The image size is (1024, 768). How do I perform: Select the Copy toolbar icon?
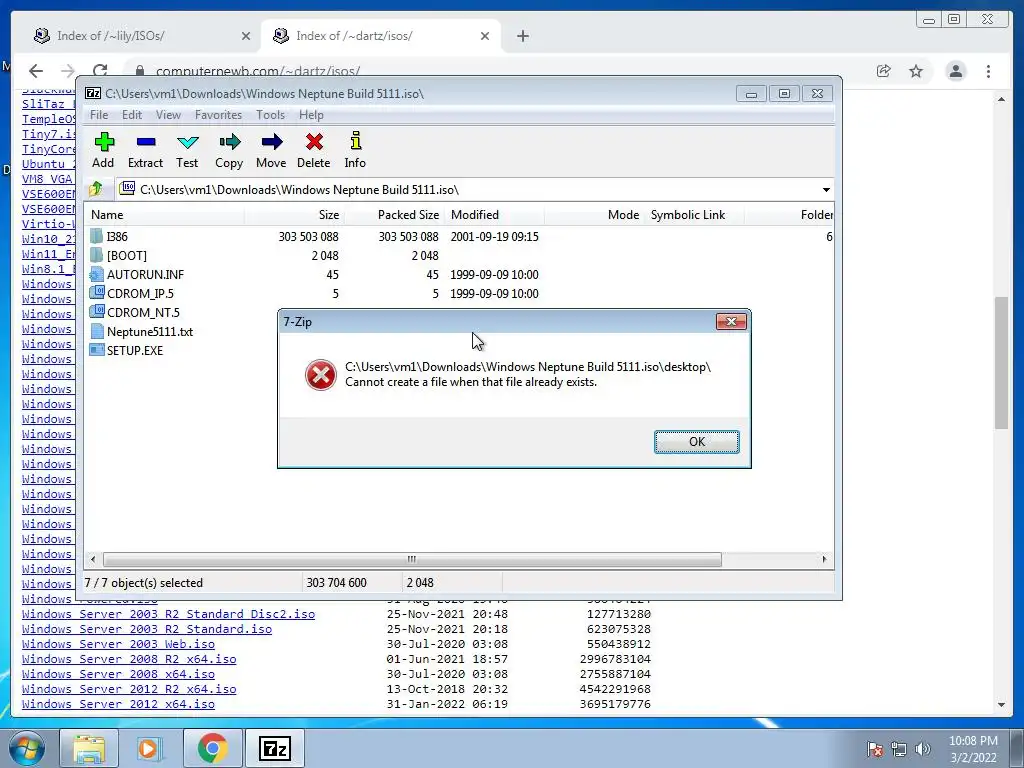pos(229,142)
